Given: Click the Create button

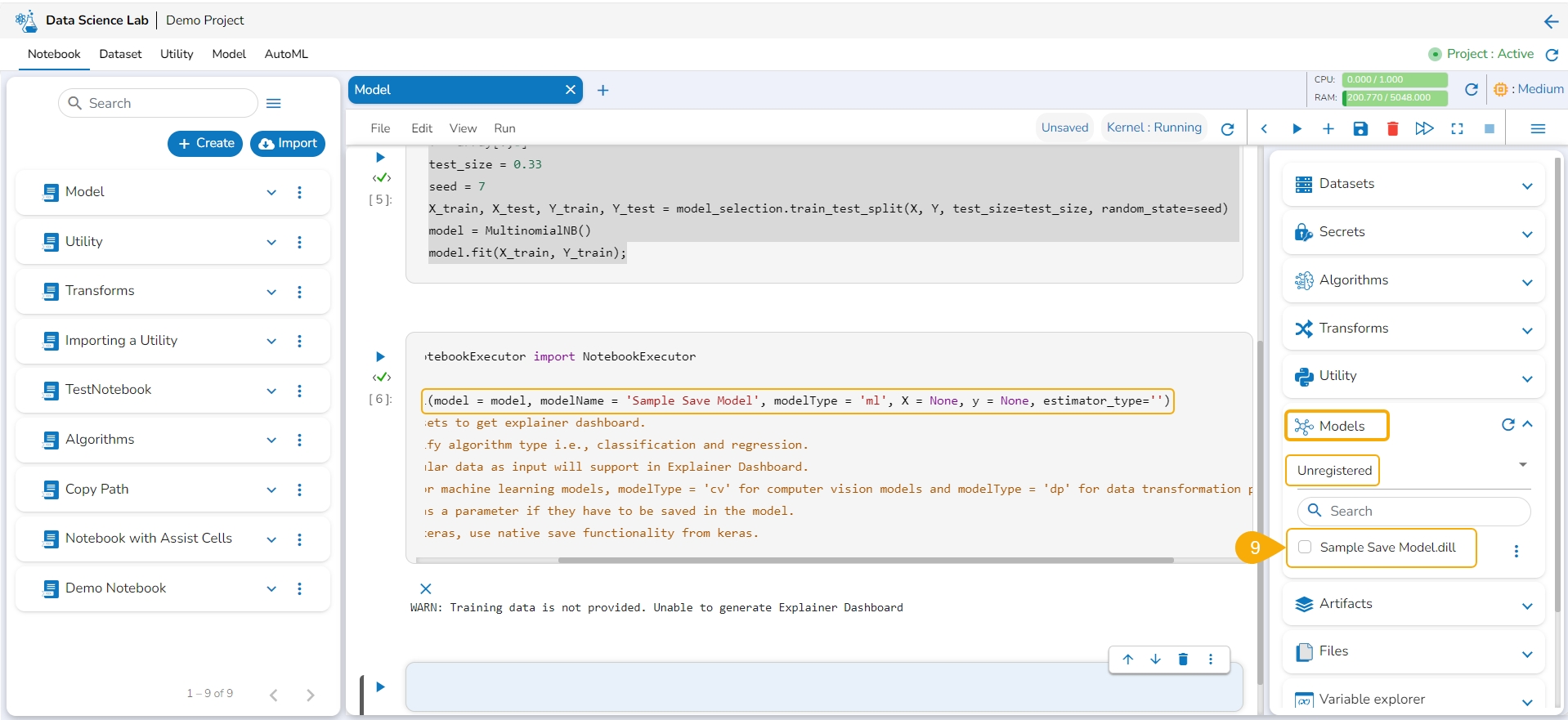Looking at the screenshot, I should point(206,143).
